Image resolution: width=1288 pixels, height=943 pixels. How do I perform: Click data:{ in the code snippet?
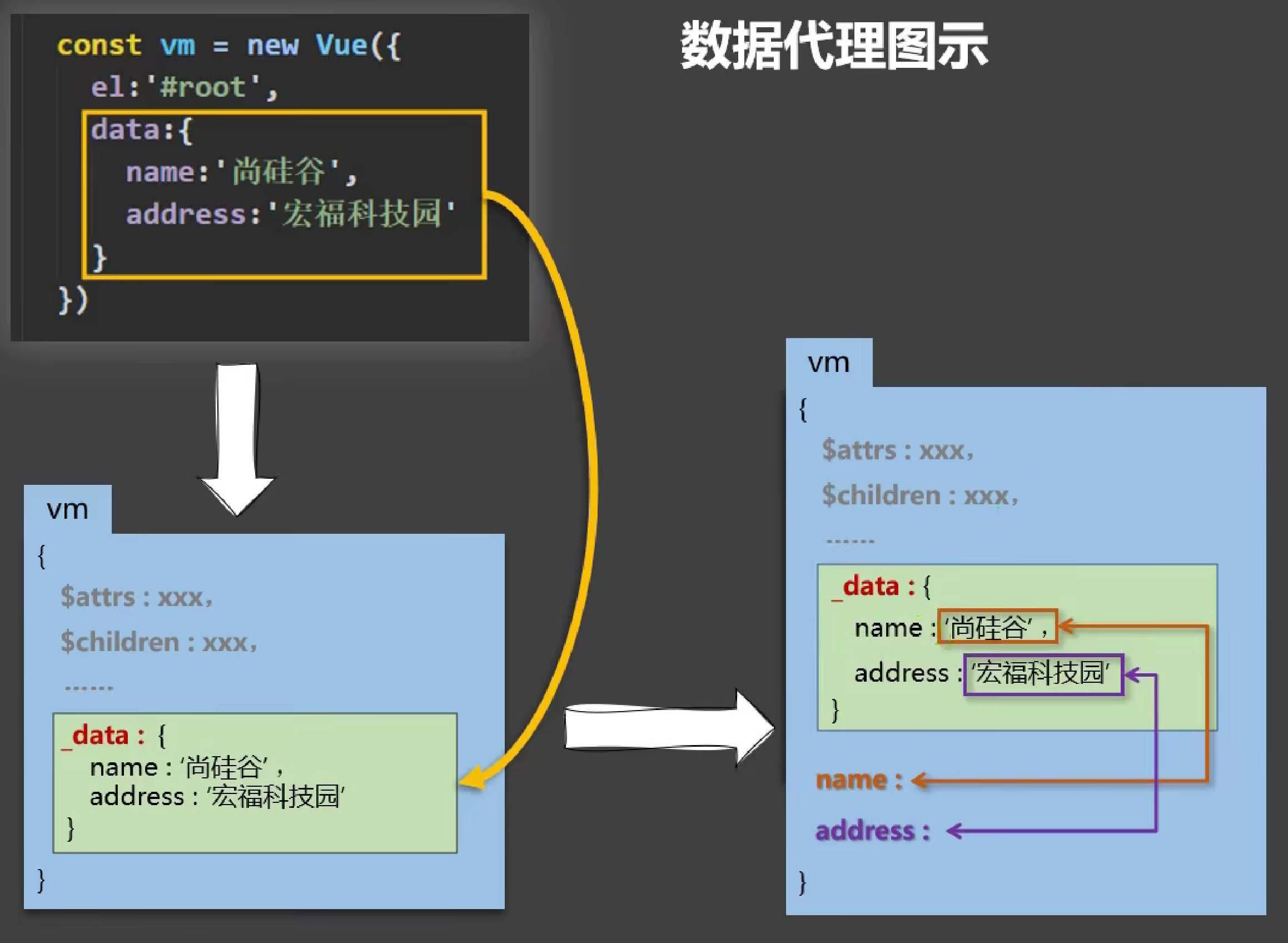pos(142,130)
